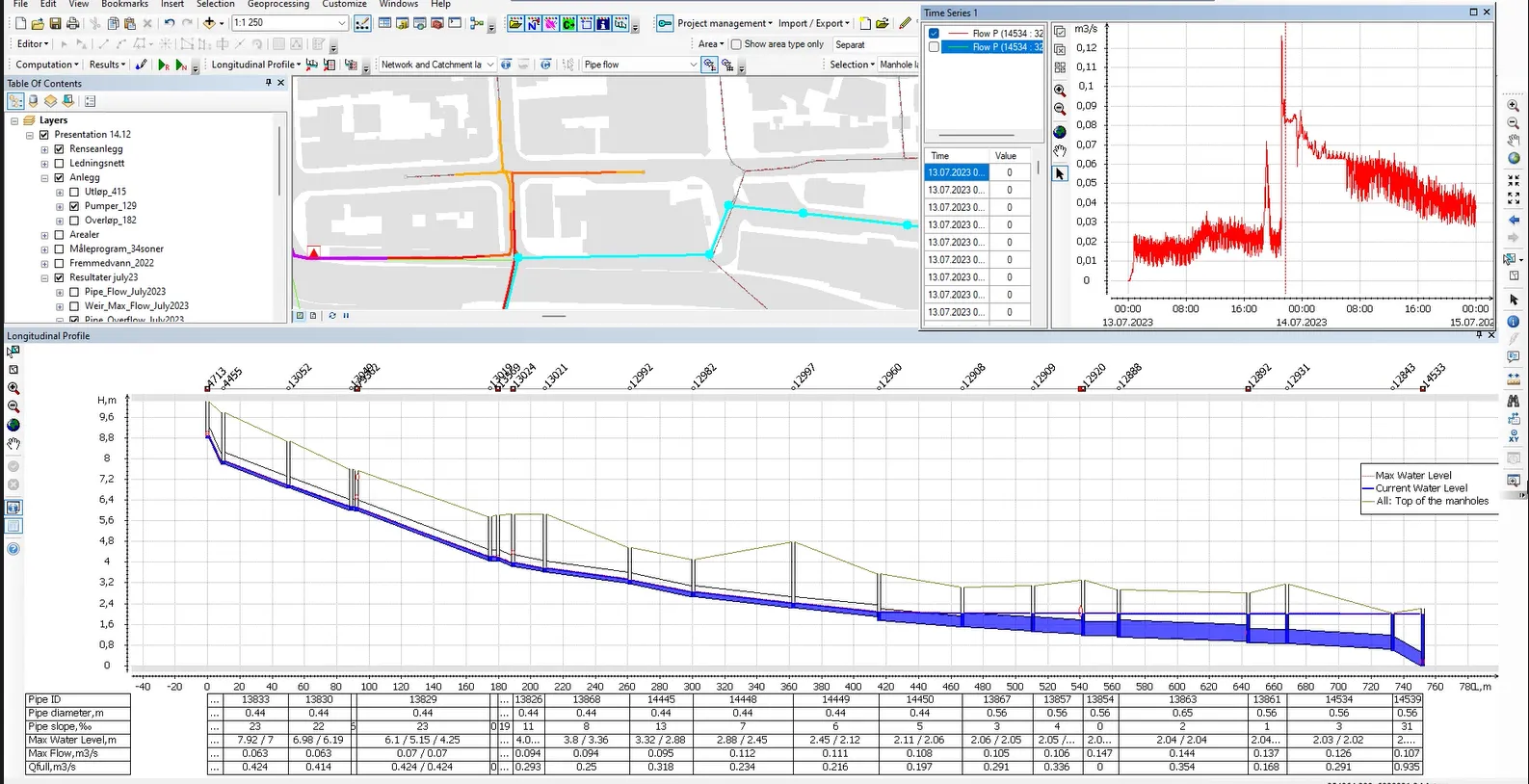Screen dimensions: 1529x784
Task: Click the Import / Export button
Action: (x=813, y=23)
